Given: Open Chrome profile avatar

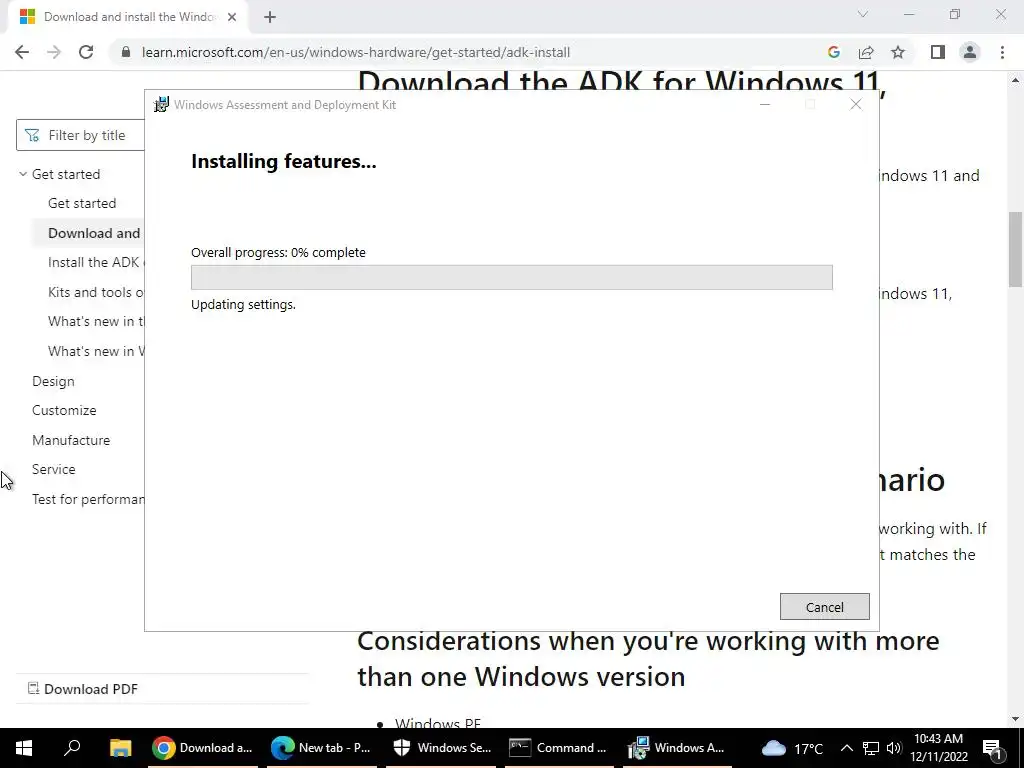Looking at the screenshot, I should point(970,52).
